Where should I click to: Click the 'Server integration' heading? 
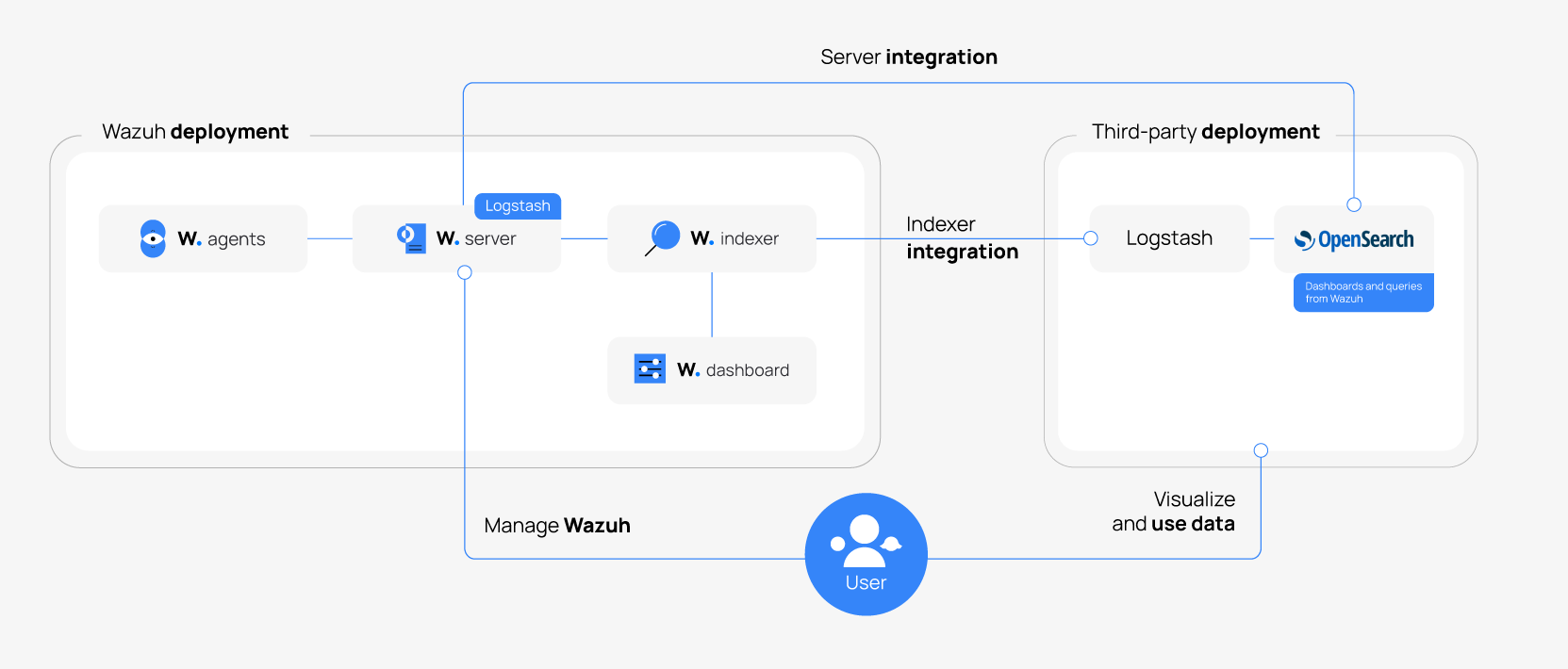click(x=908, y=57)
